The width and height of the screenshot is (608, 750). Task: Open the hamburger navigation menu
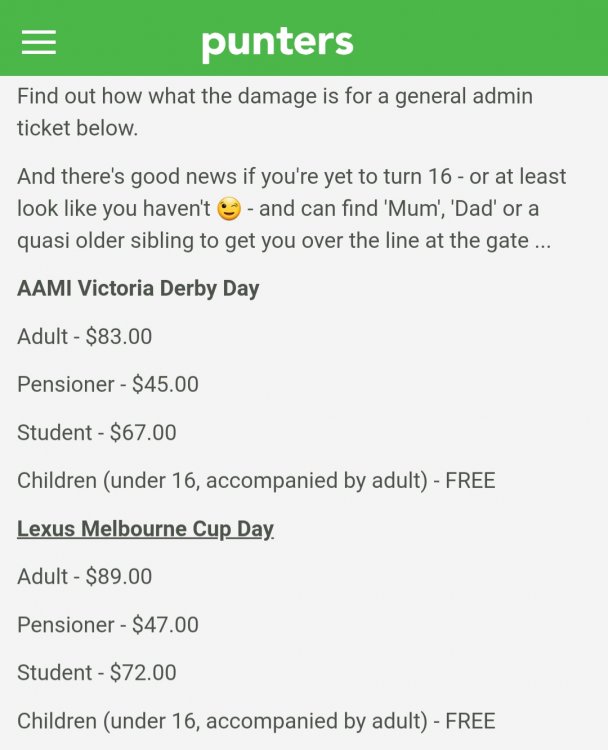pos(39,41)
